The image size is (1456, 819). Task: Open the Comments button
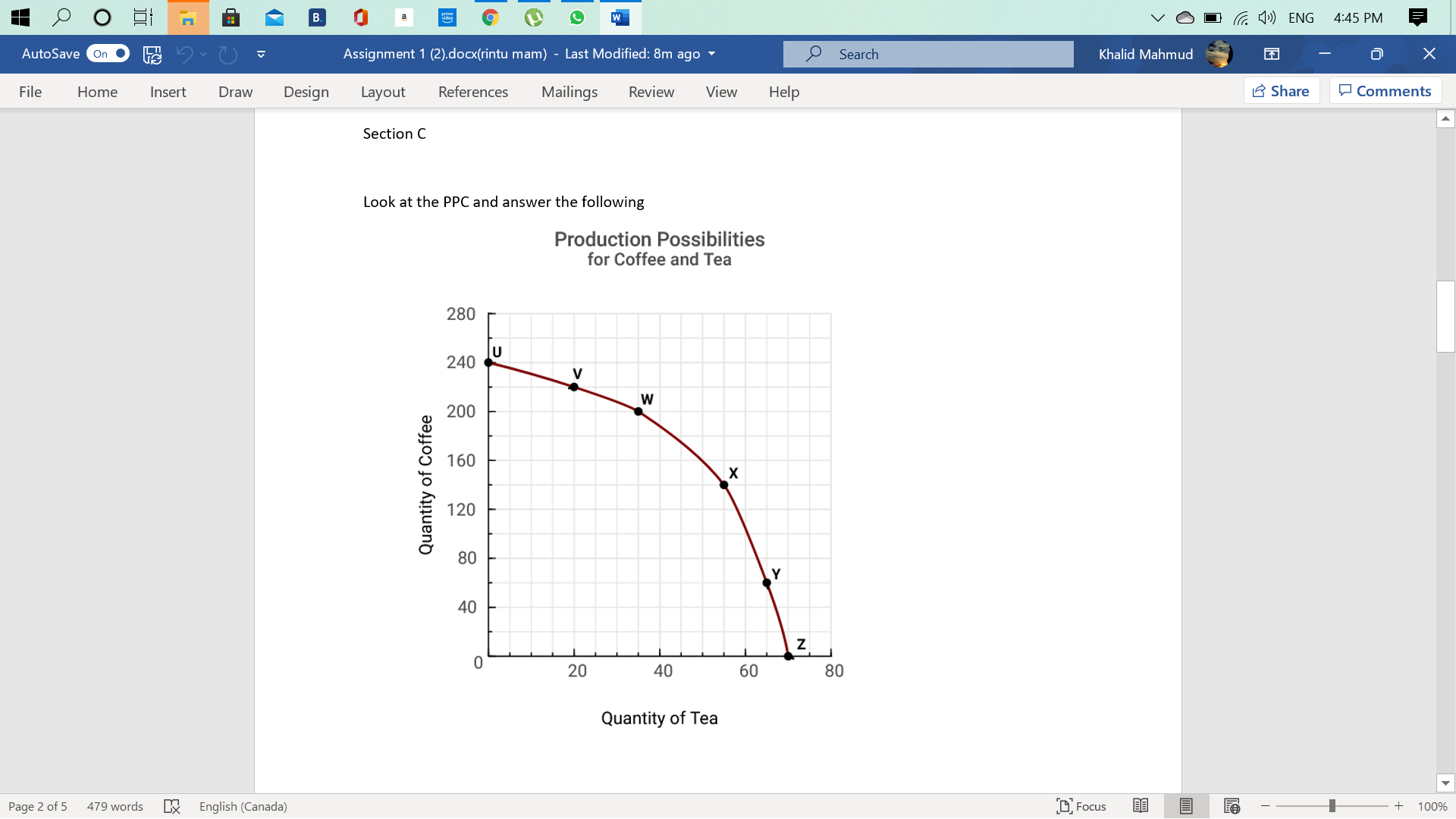[1385, 91]
